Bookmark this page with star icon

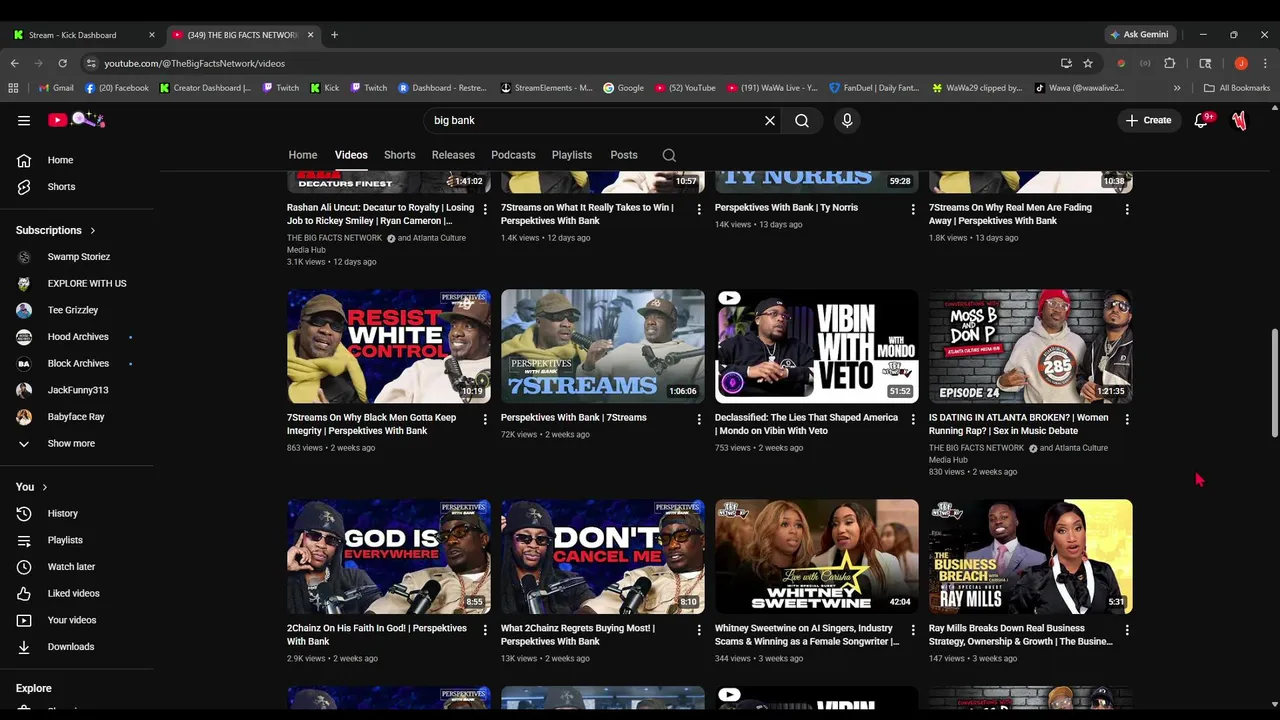(1088, 63)
